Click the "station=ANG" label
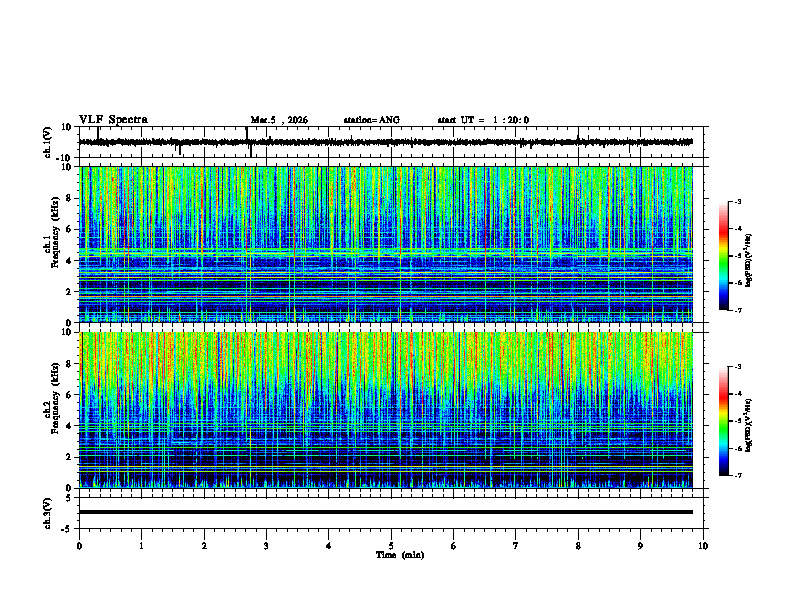 (x=372, y=120)
